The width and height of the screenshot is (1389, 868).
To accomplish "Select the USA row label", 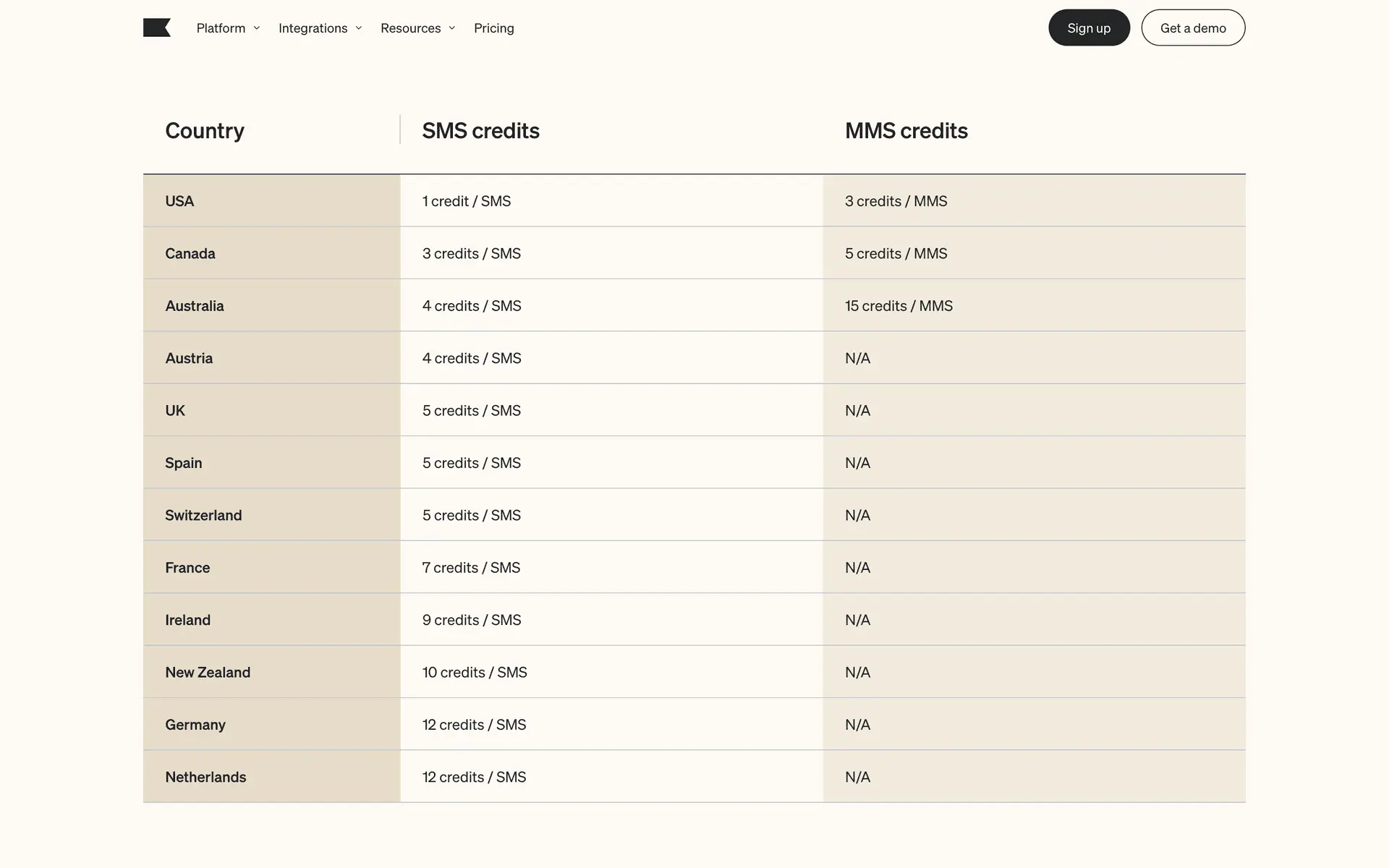I will [x=179, y=201].
